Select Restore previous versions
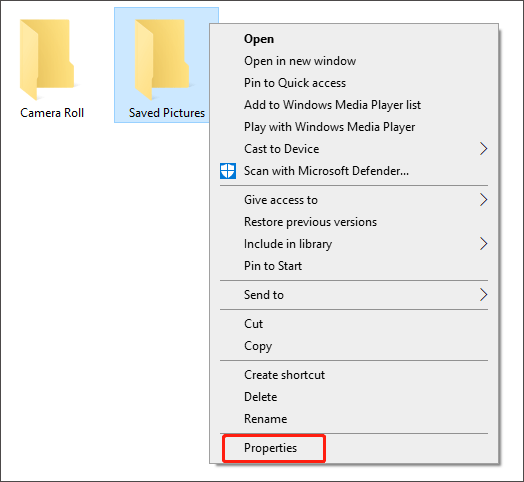Image resolution: width=524 pixels, height=482 pixels. coord(310,222)
